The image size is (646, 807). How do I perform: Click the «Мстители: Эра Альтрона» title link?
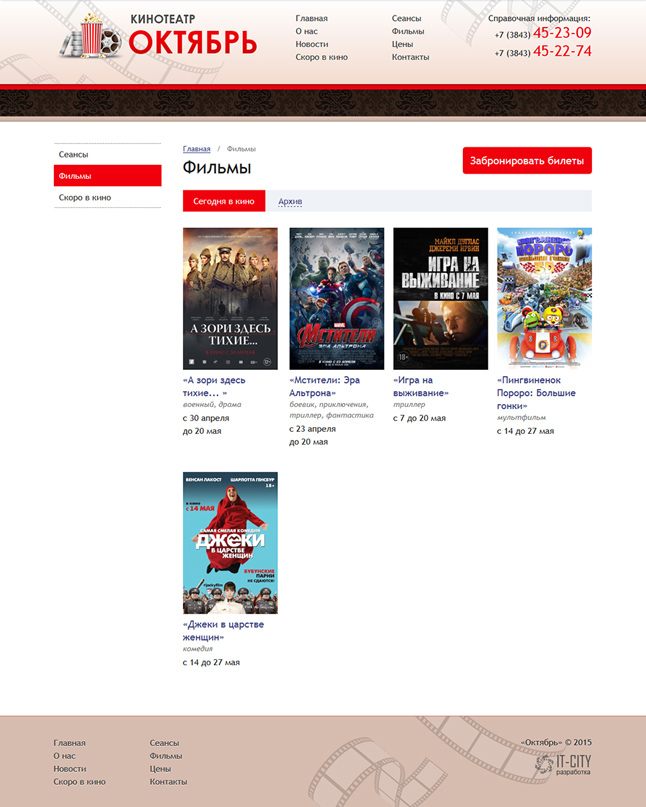coord(324,387)
